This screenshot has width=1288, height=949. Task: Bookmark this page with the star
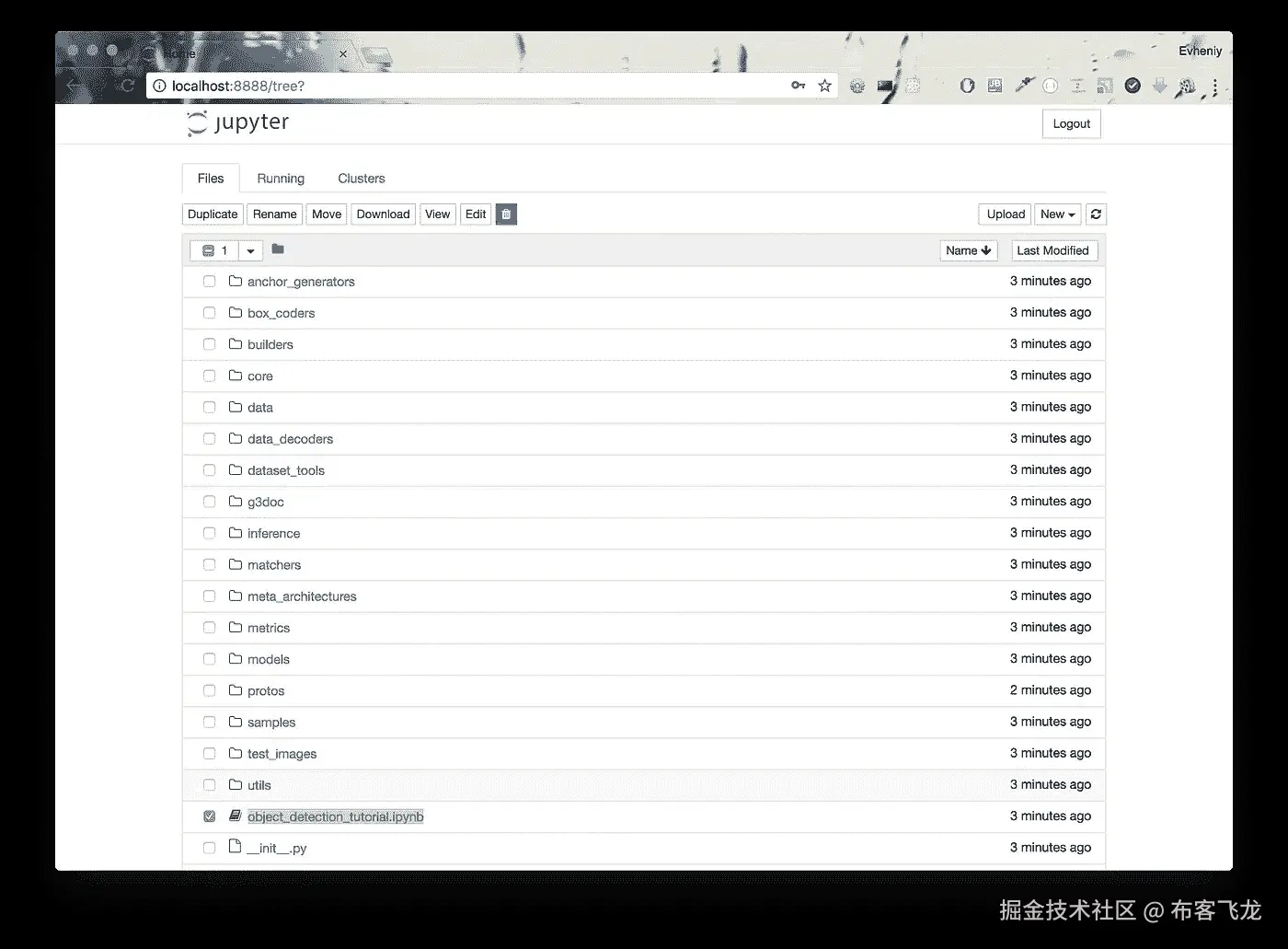pyautogui.click(x=825, y=86)
